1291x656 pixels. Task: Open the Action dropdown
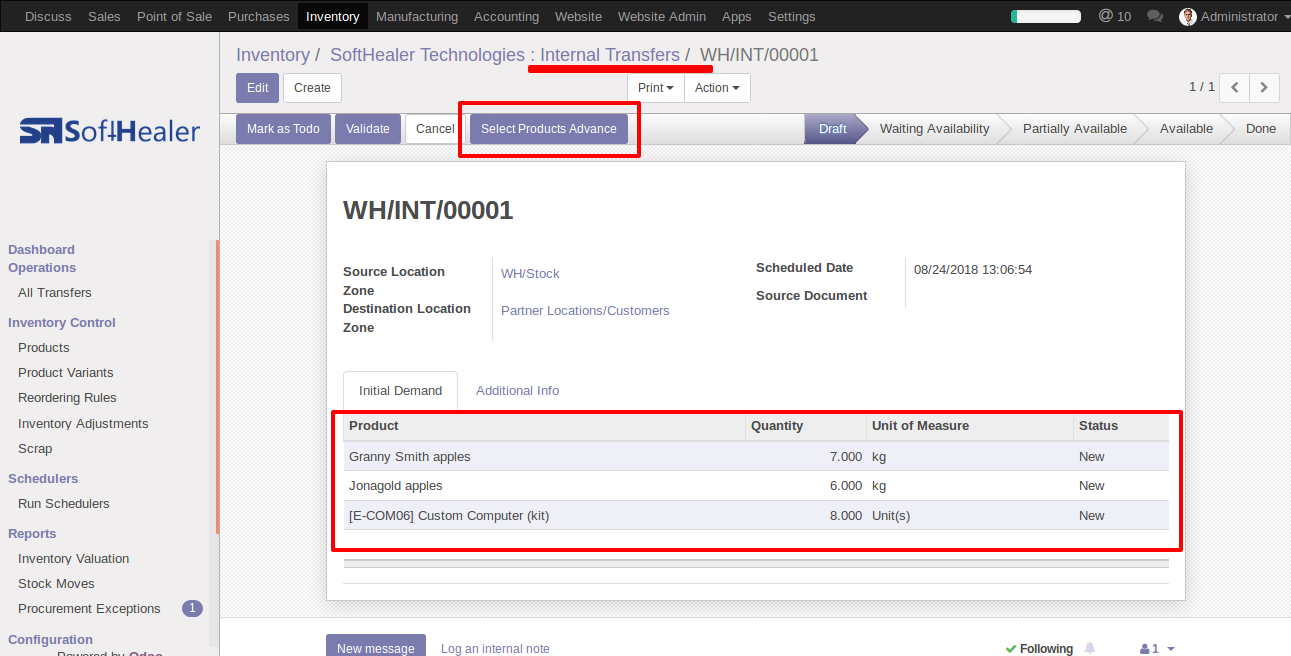click(717, 88)
